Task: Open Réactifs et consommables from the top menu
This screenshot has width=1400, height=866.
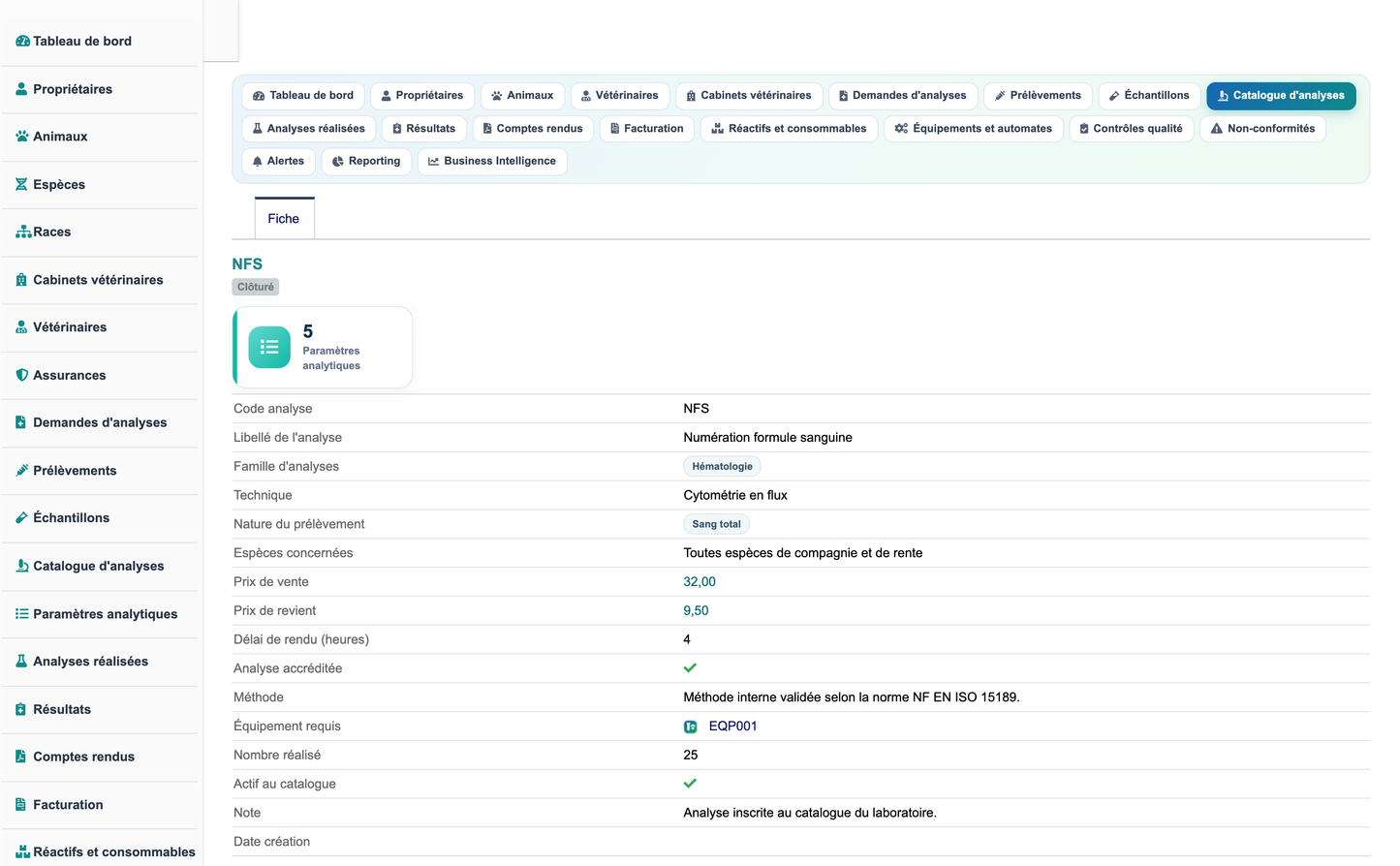Action: pyautogui.click(x=789, y=129)
